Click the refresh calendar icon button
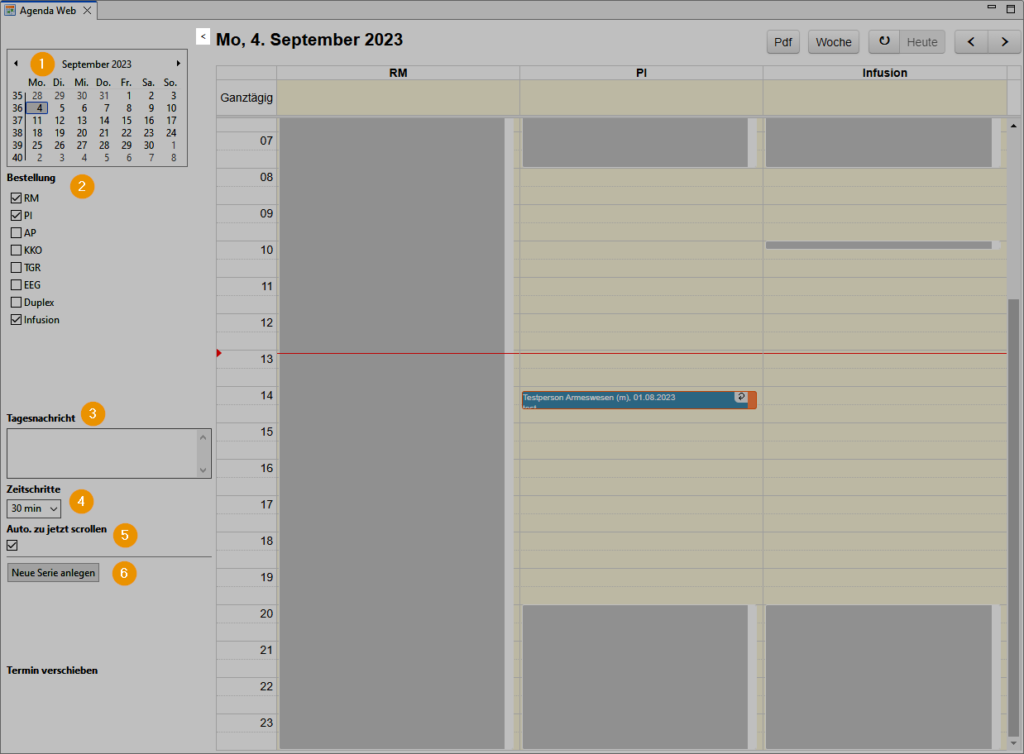The height and width of the screenshot is (754, 1024). click(x=884, y=42)
